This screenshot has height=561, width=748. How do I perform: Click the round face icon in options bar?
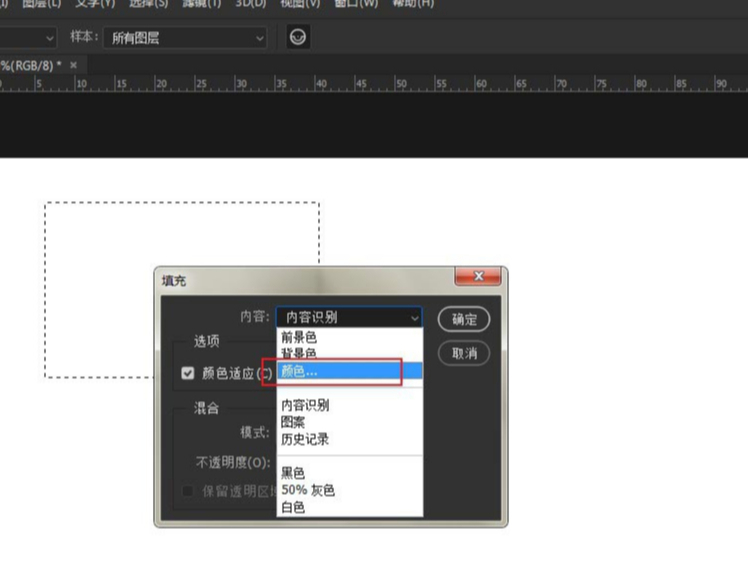click(x=298, y=37)
